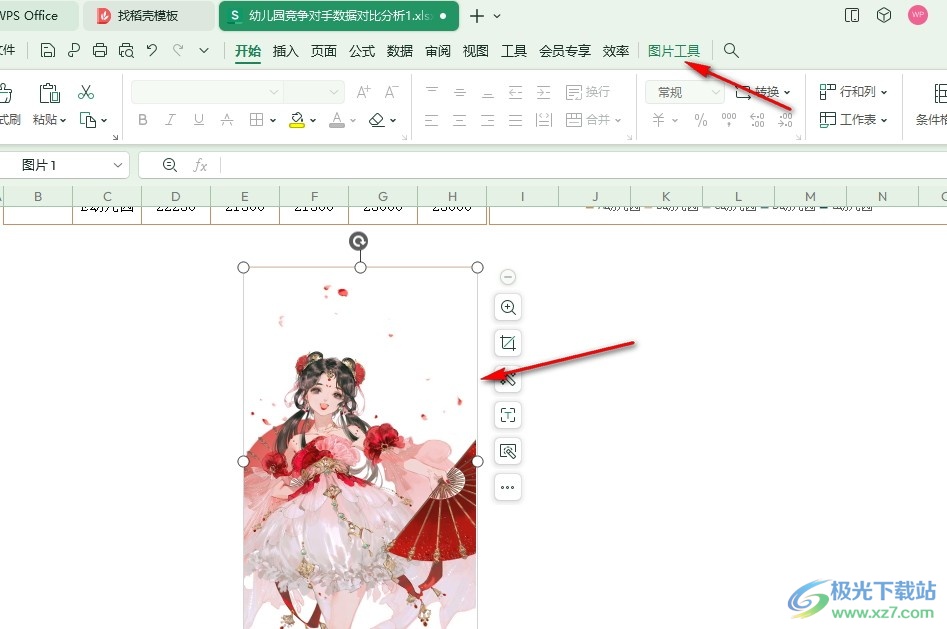This screenshot has width=947, height=629.
Task: Open 工作表 worksheet menu
Action: pyautogui.click(x=853, y=120)
